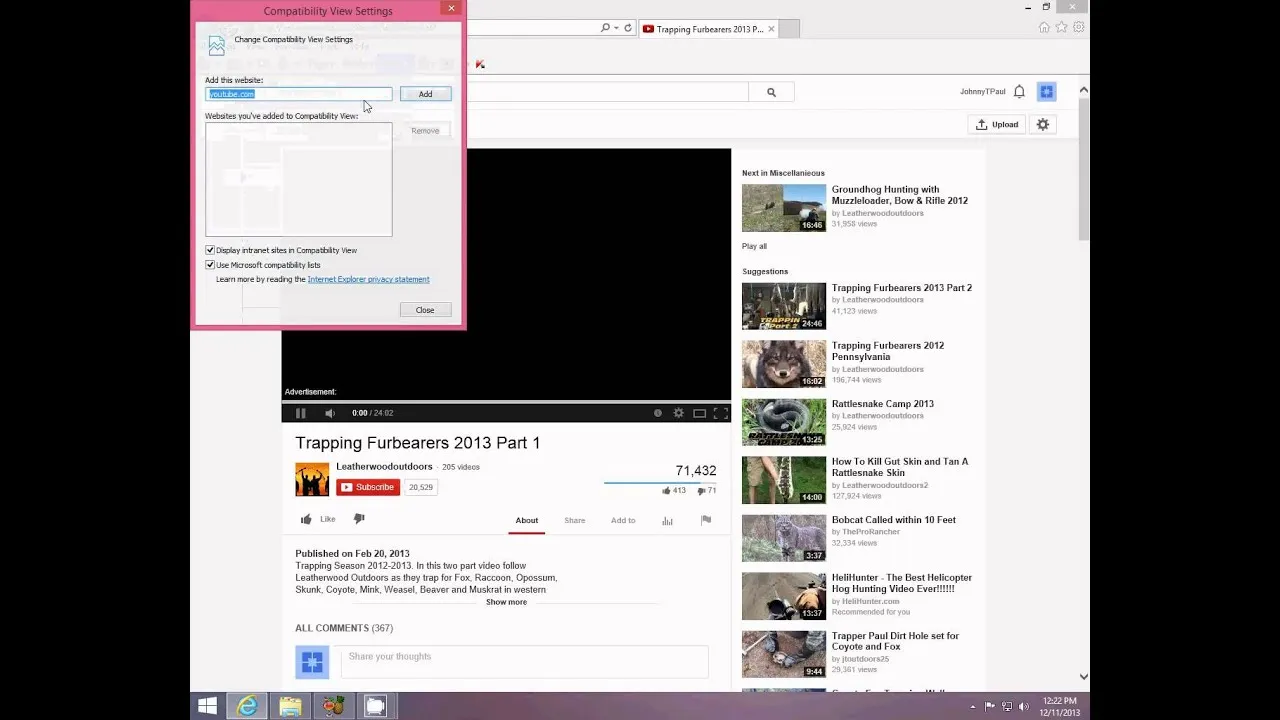The height and width of the screenshot is (720, 1280).
Task: Expand the address bar search dropdown arrow
Action: pos(616,28)
